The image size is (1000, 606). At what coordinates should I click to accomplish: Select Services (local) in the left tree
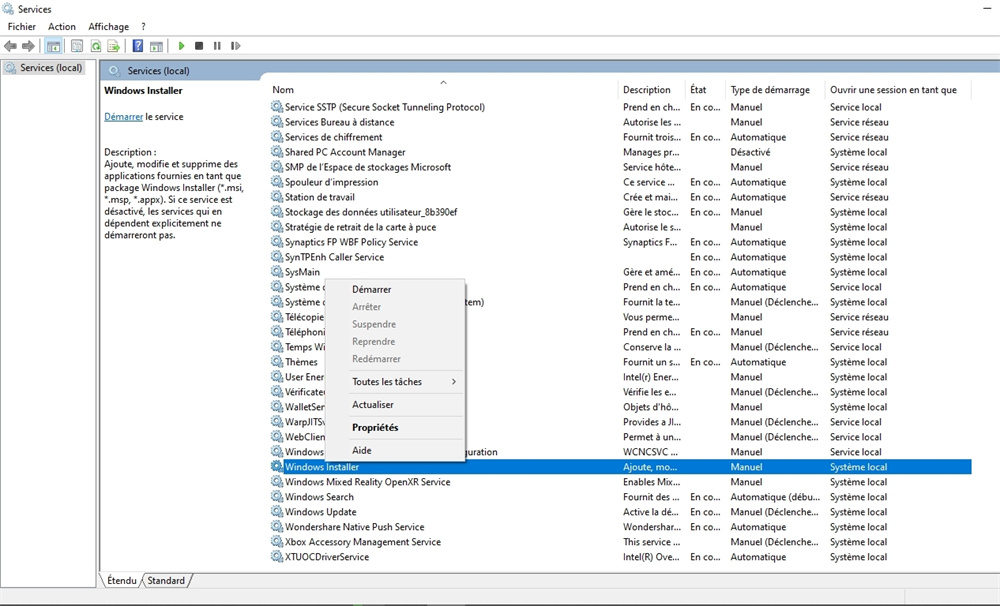point(51,68)
